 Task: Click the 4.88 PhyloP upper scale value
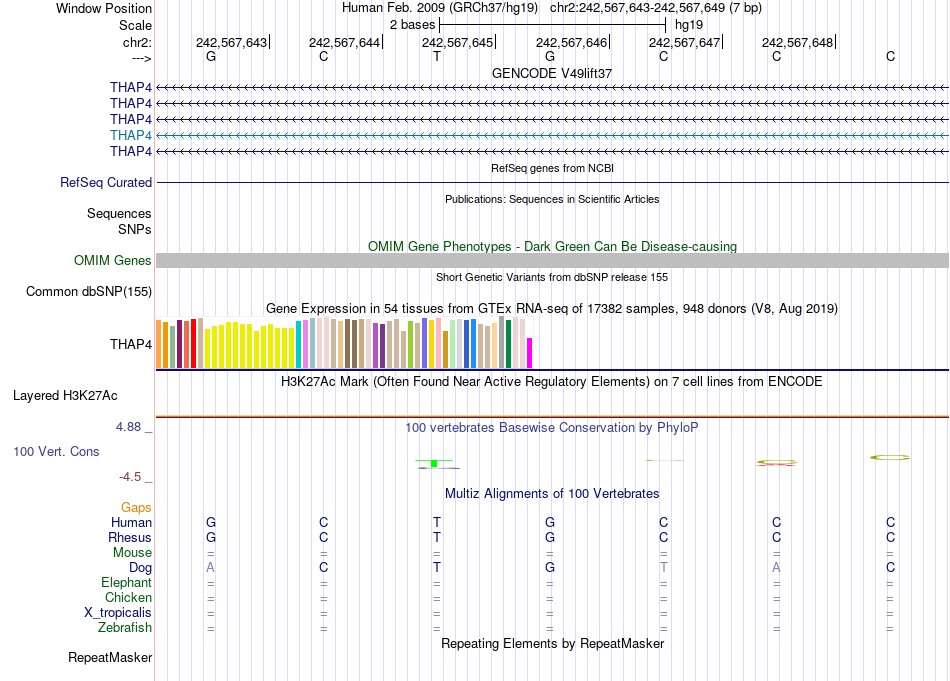pyautogui.click(x=128, y=427)
